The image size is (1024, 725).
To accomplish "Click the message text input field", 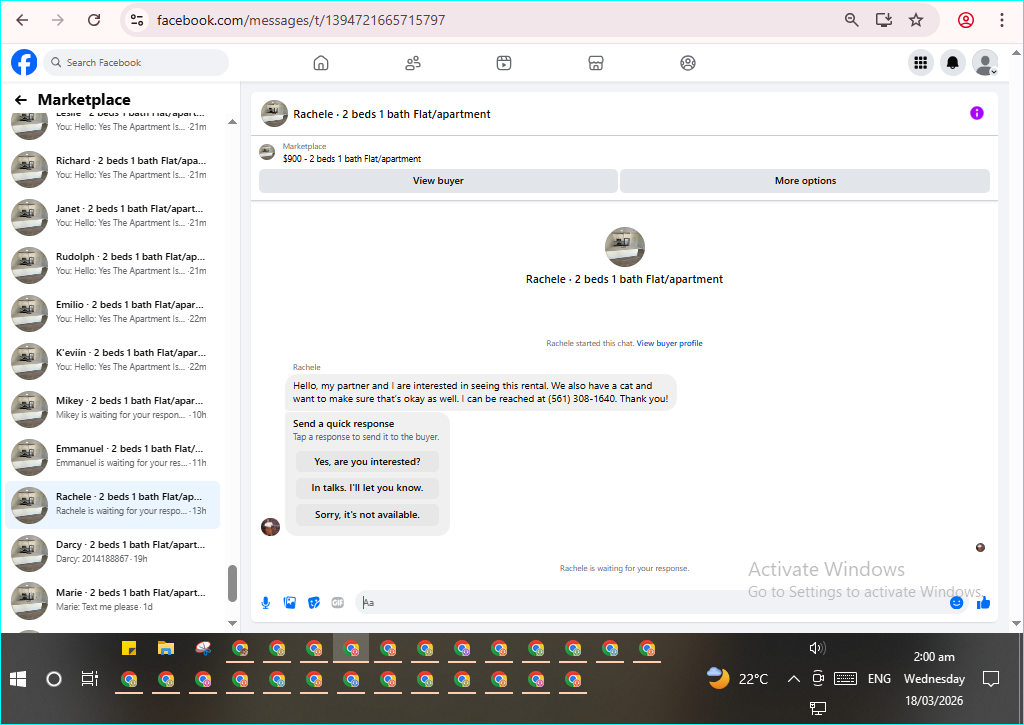I will pyautogui.click(x=653, y=602).
